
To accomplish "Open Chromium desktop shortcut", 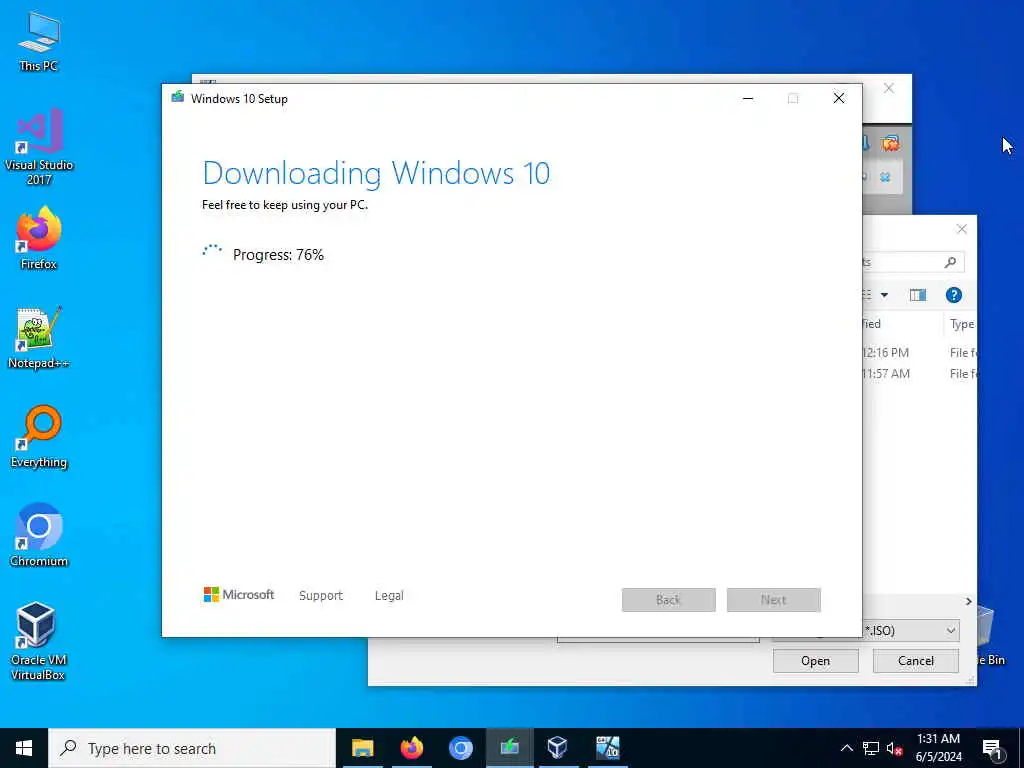I will [39, 536].
